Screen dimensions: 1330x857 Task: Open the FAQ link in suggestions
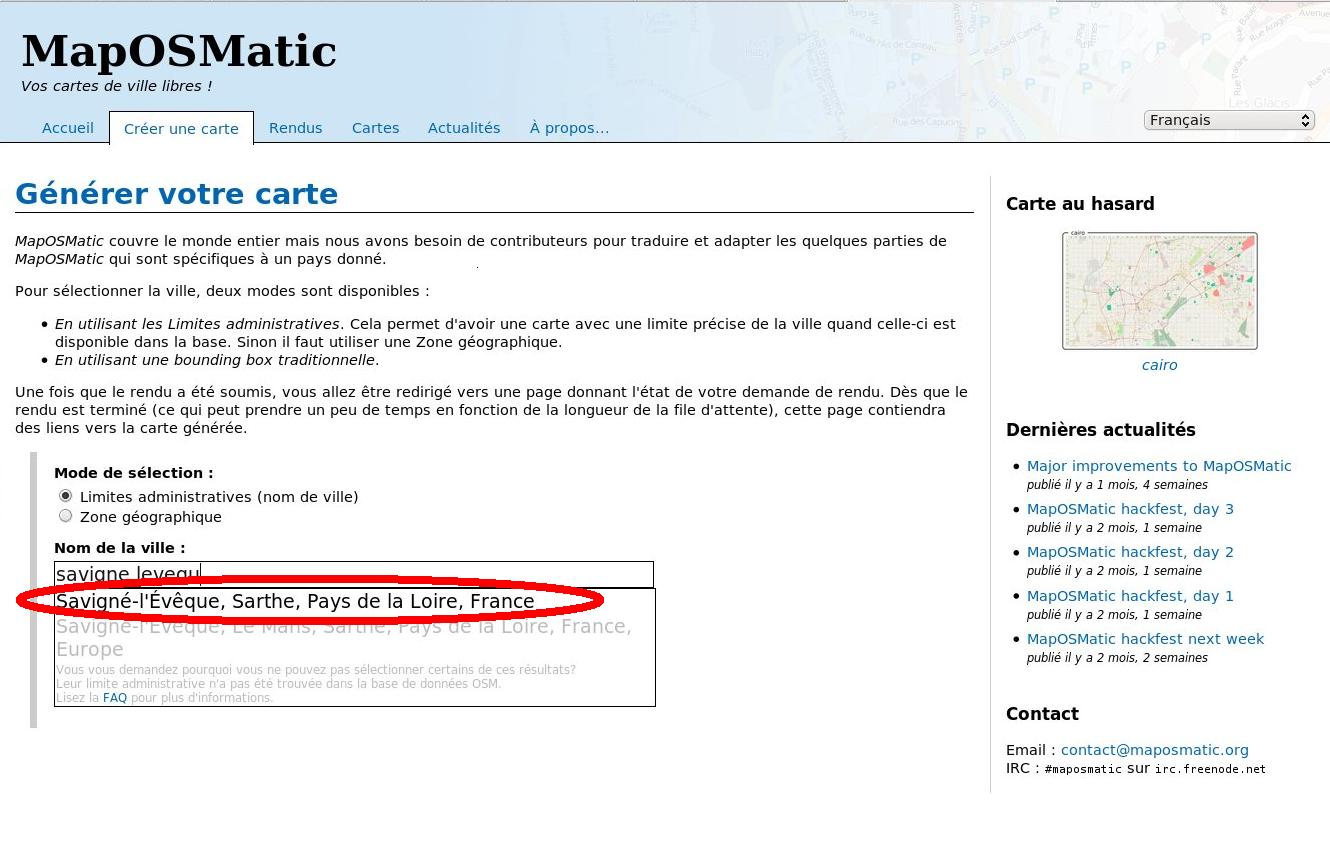click(x=115, y=698)
